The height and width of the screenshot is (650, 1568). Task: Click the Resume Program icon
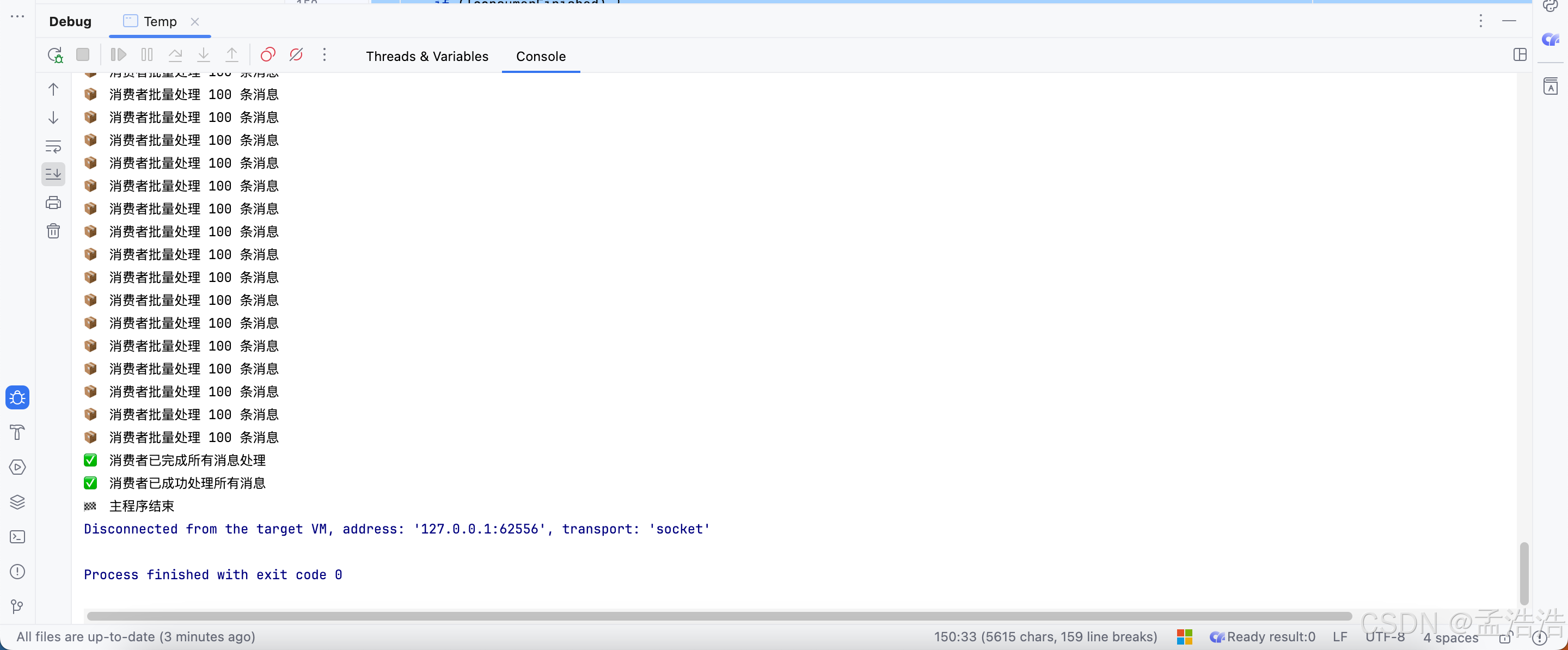118,56
